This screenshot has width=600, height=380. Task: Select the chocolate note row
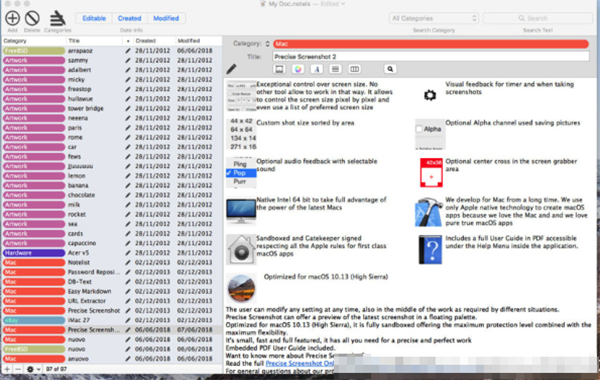112,195
